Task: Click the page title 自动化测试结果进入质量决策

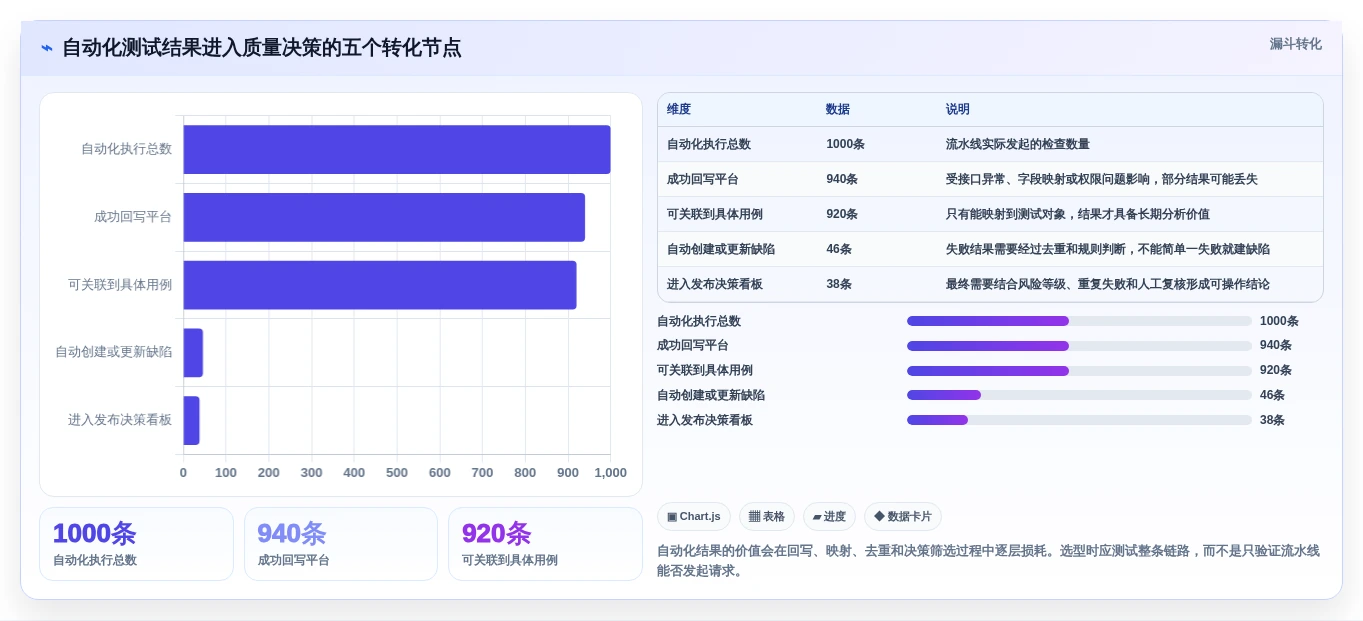Action: click(x=262, y=48)
